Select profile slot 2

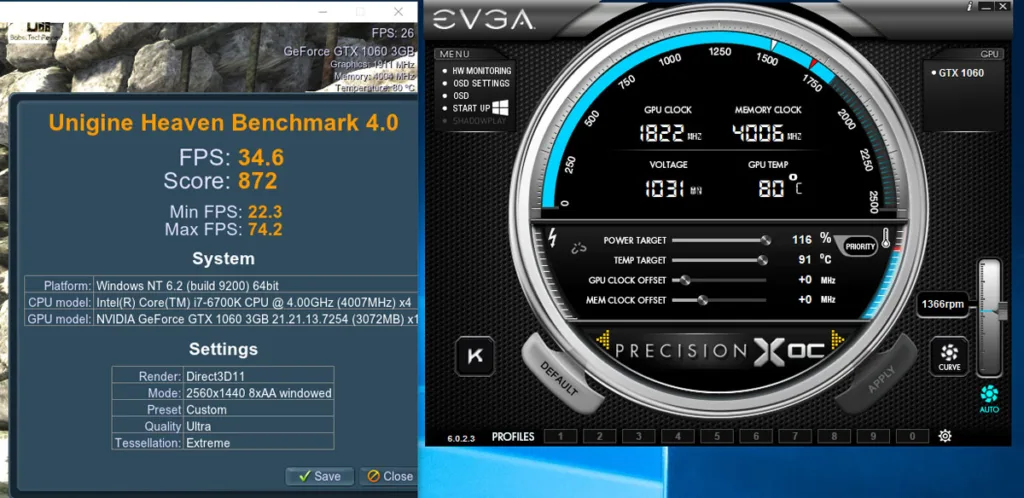pos(600,437)
